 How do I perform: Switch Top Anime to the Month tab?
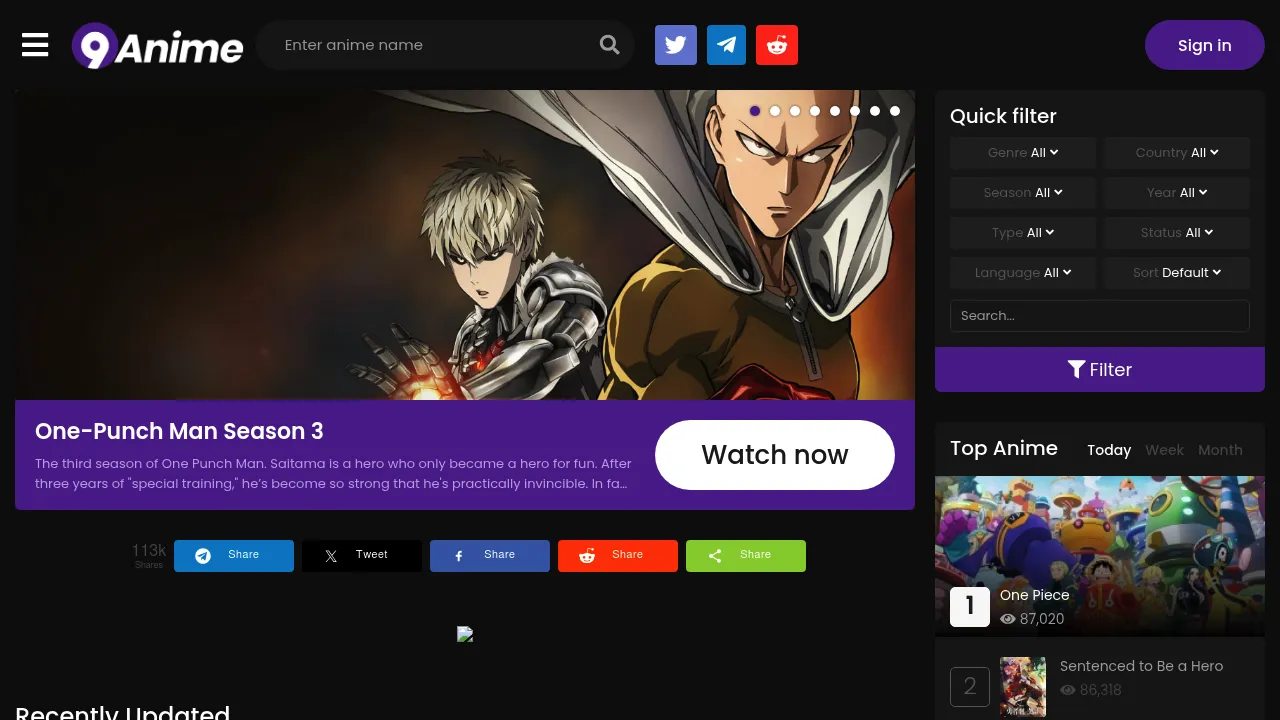[1220, 450]
